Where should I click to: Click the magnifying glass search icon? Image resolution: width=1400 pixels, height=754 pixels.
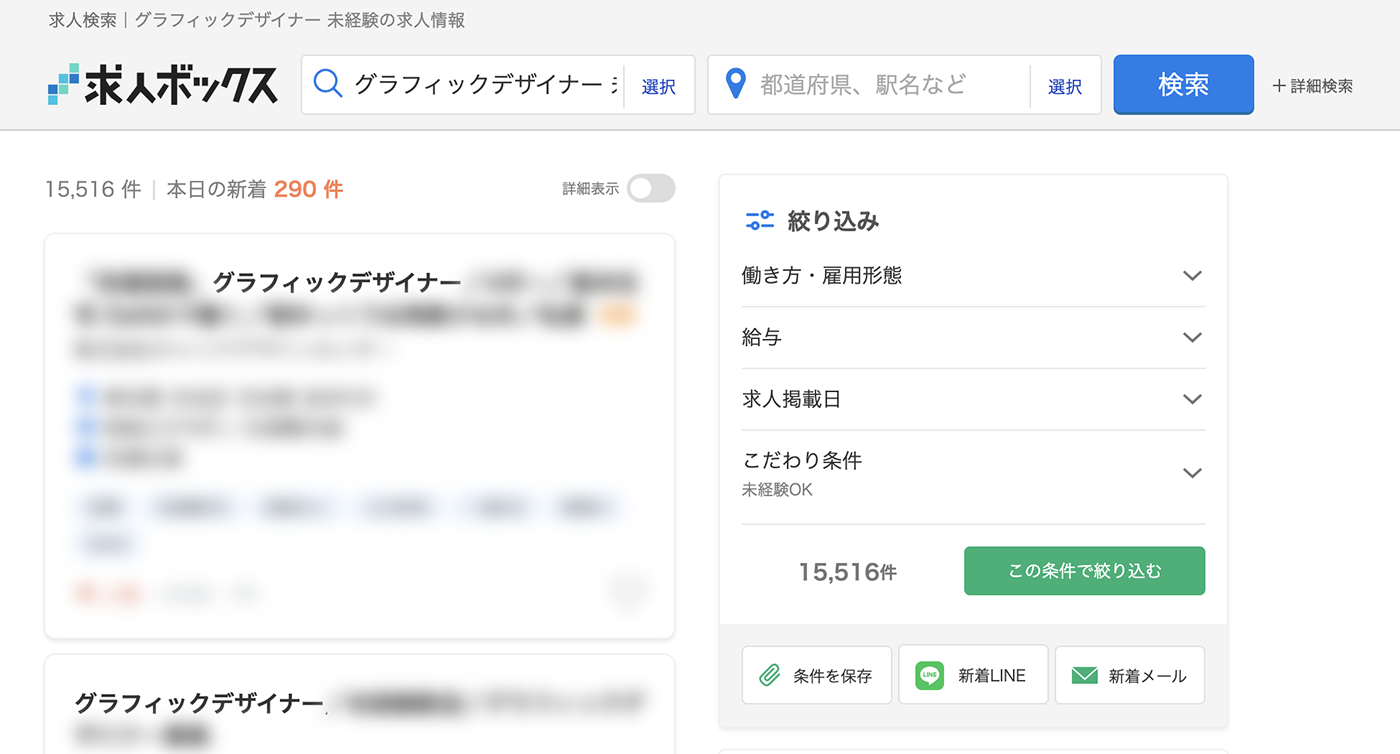[328, 83]
